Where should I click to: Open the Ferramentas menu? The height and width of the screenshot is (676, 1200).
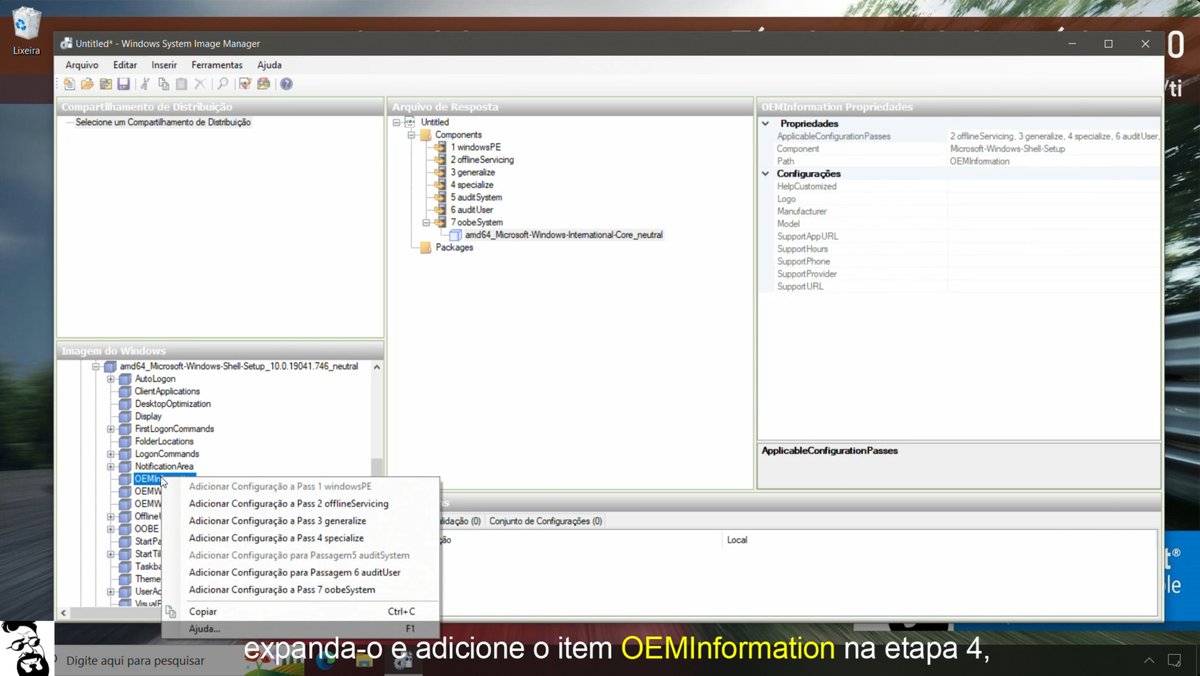[217, 65]
